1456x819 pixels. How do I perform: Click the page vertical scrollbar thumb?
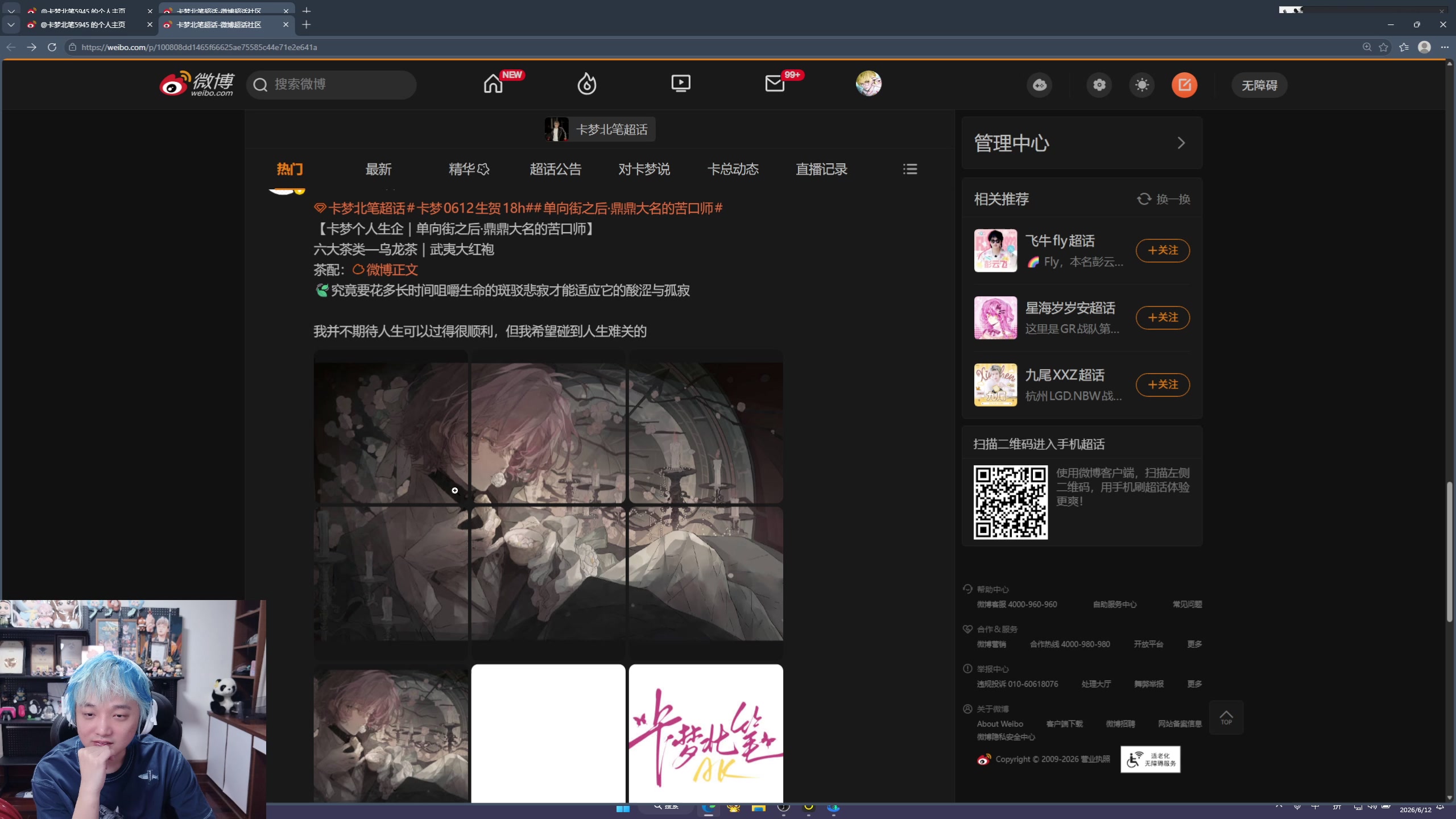pos(1450,552)
